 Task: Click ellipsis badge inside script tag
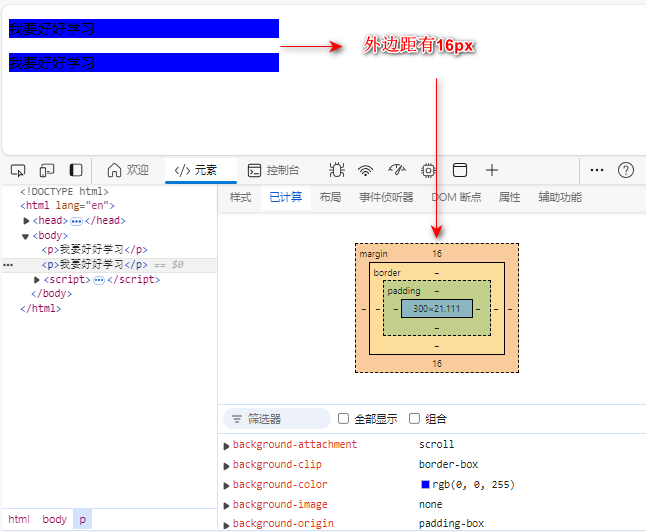pos(99,280)
